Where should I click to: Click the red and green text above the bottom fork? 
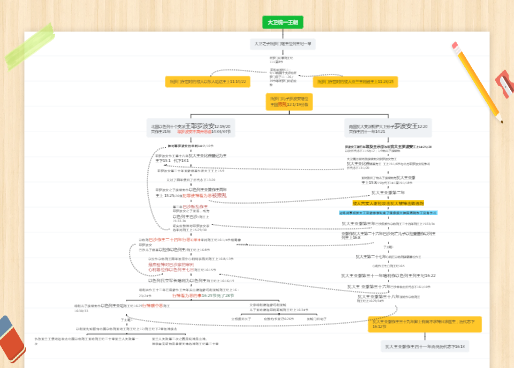tap(203, 296)
